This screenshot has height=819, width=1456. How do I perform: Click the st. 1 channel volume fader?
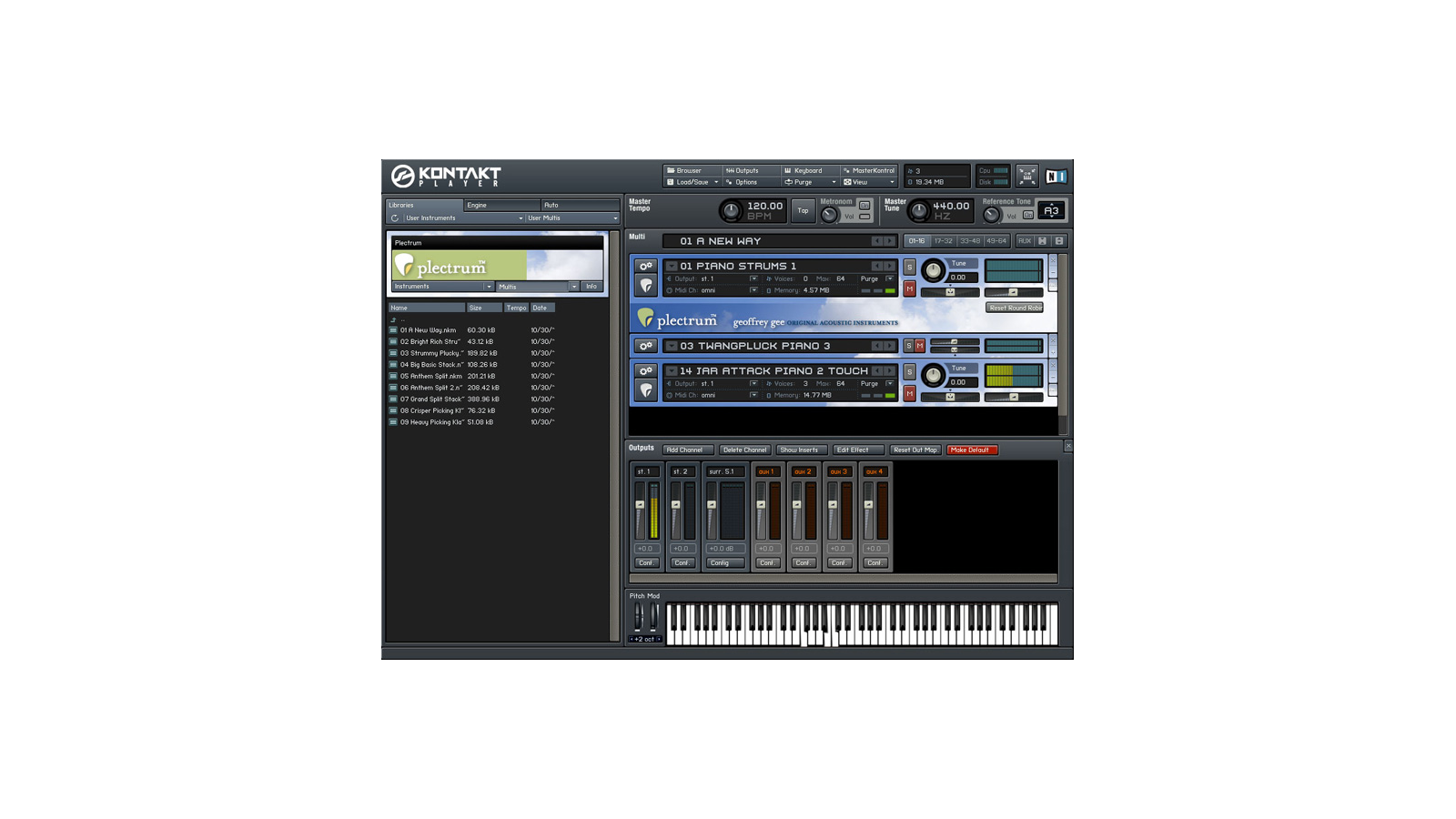click(640, 504)
